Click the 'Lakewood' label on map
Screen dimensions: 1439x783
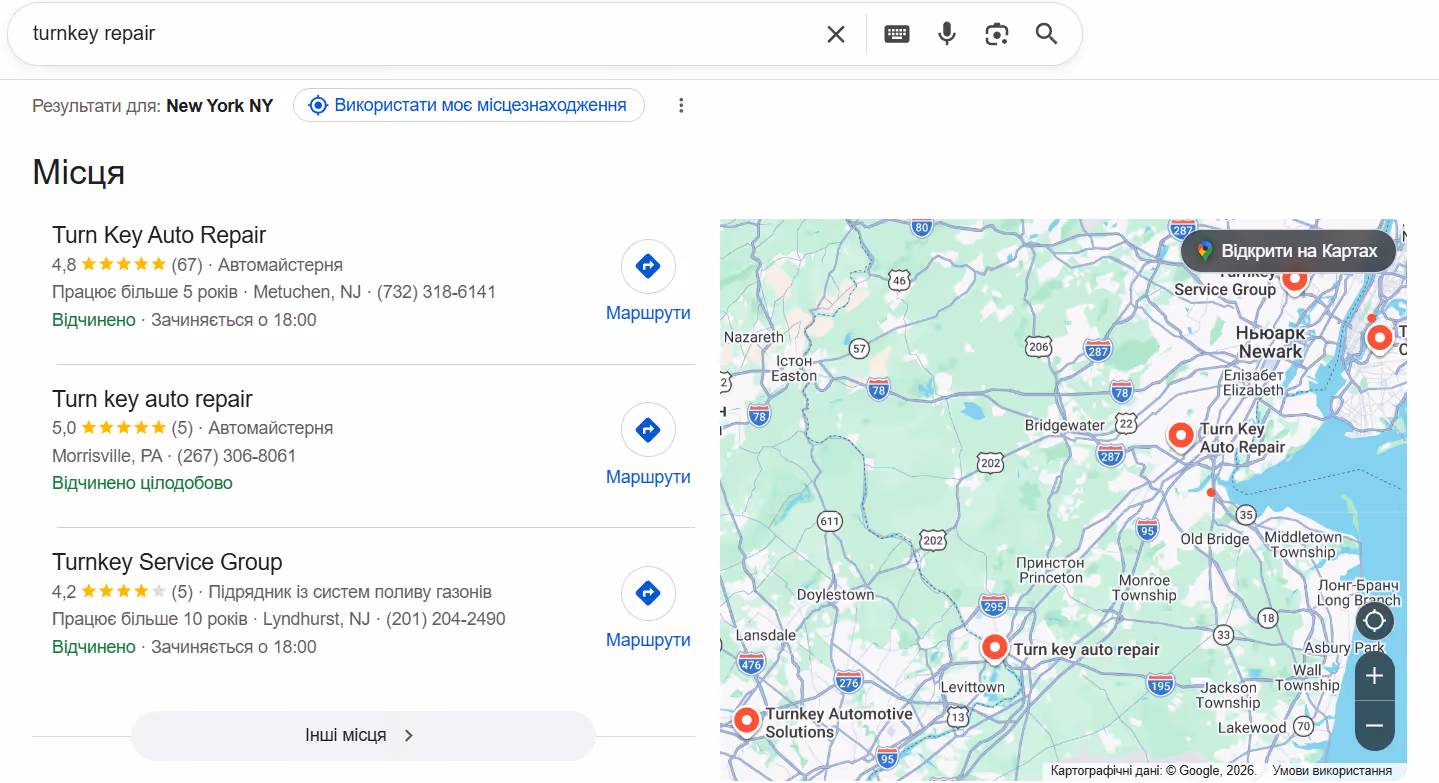tap(1252, 727)
